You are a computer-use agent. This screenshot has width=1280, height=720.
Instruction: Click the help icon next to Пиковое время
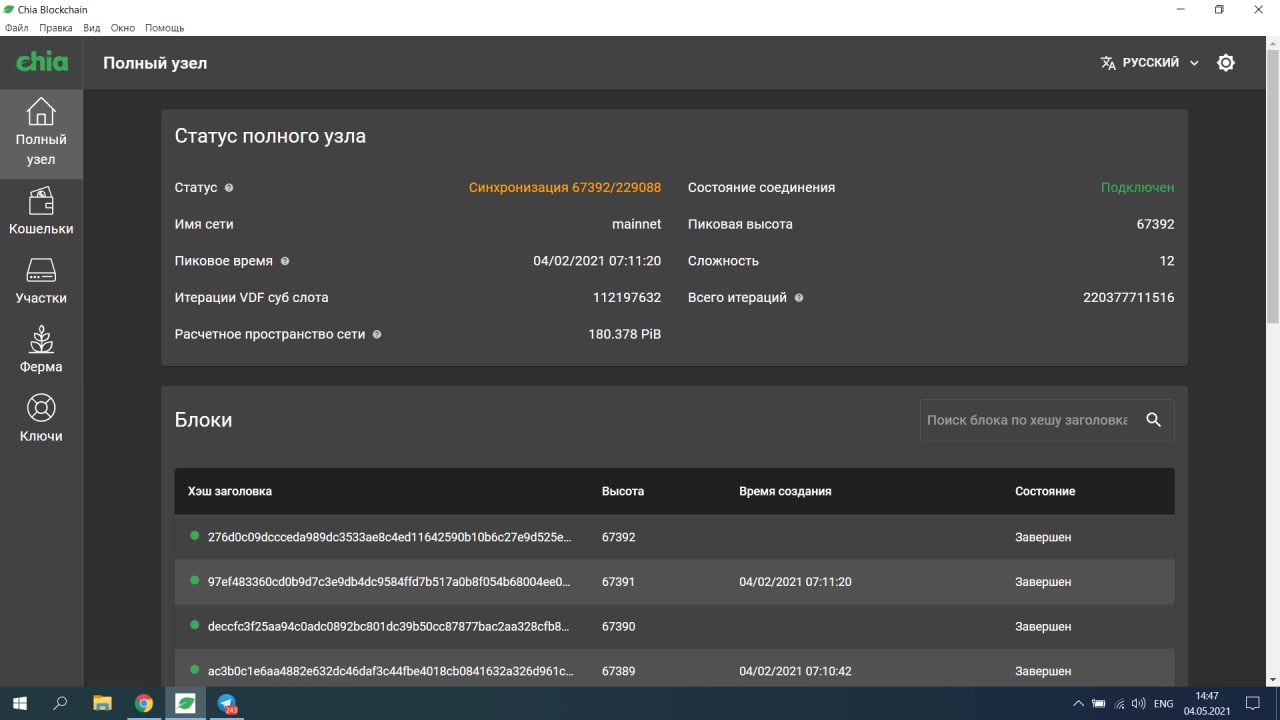coord(285,261)
